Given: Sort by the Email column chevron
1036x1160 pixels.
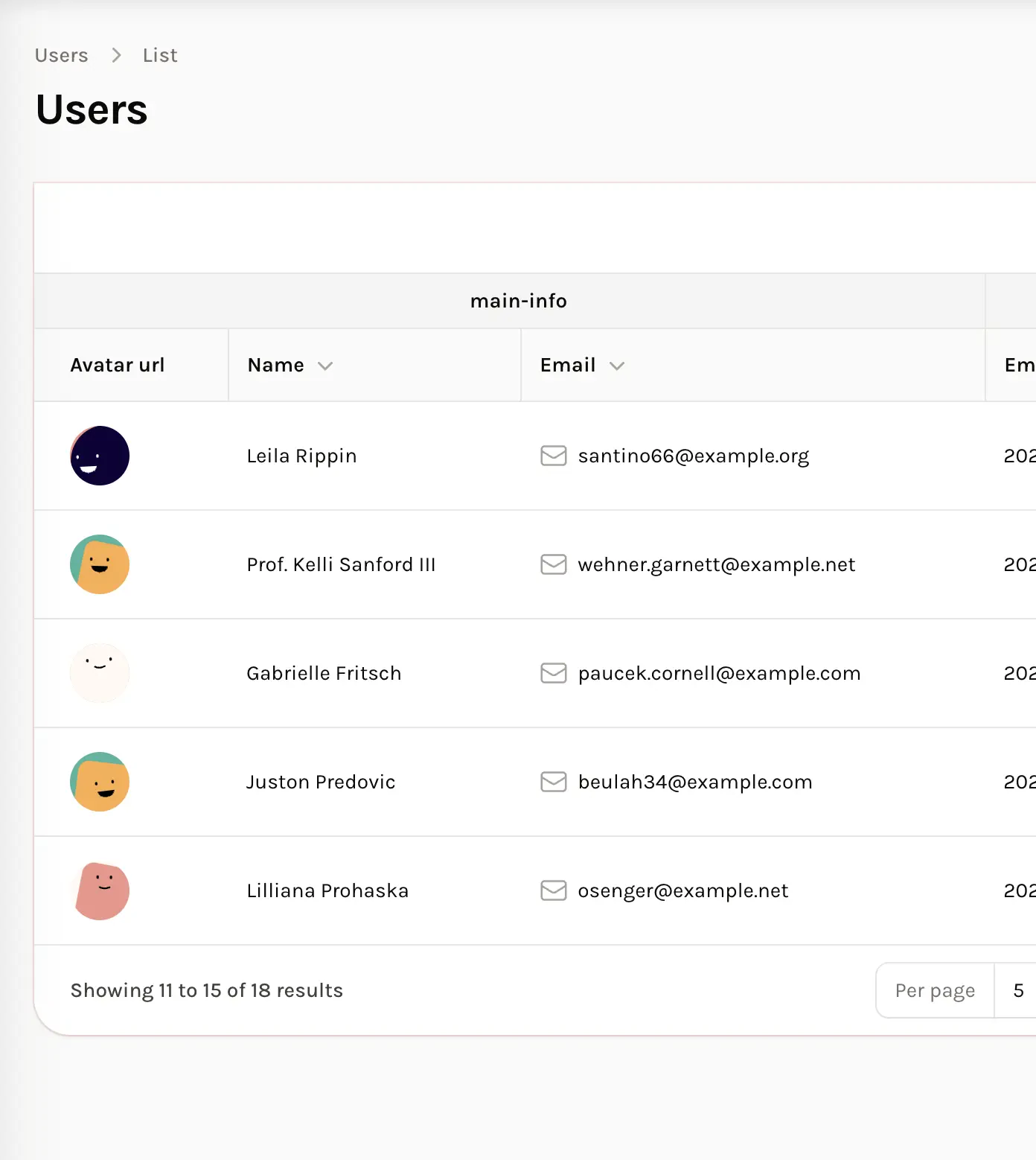Looking at the screenshot, I should (617, 366).
